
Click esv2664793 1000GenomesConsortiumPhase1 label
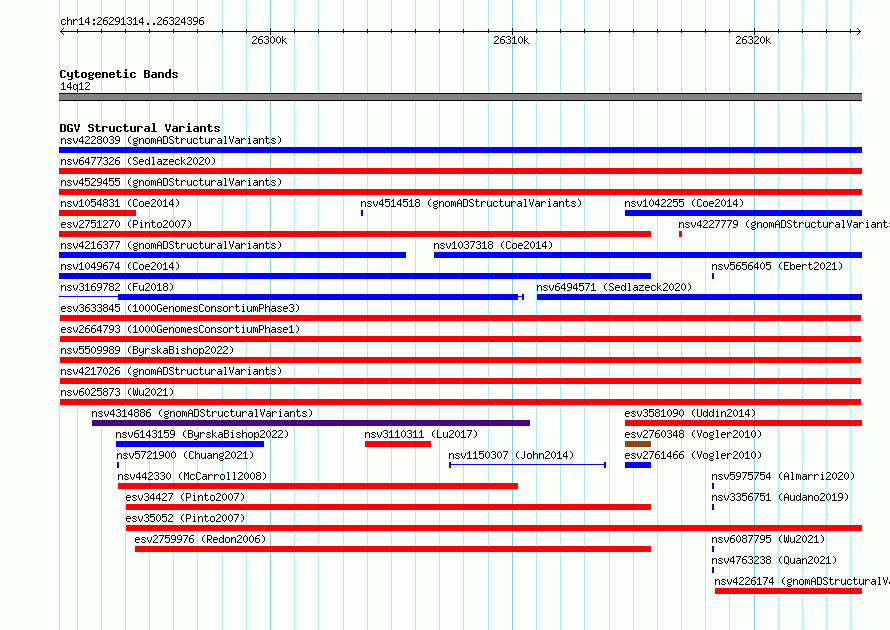coord(180,329)
